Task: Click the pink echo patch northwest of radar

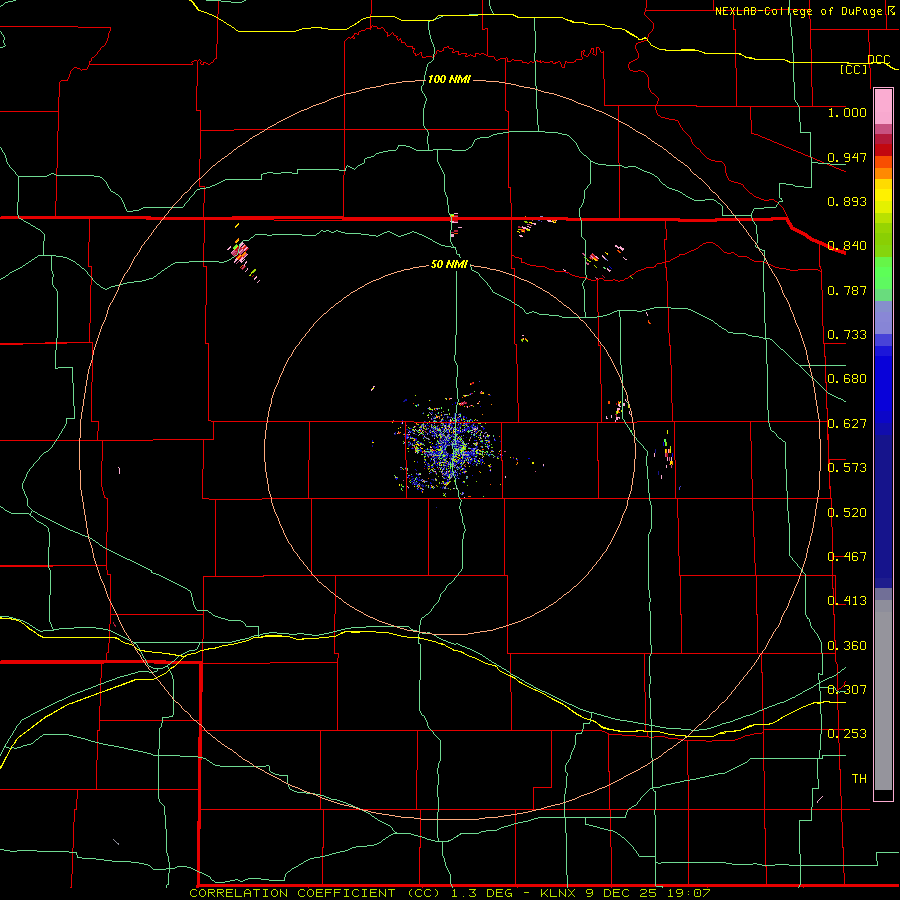Action: (x=239, y=252)
